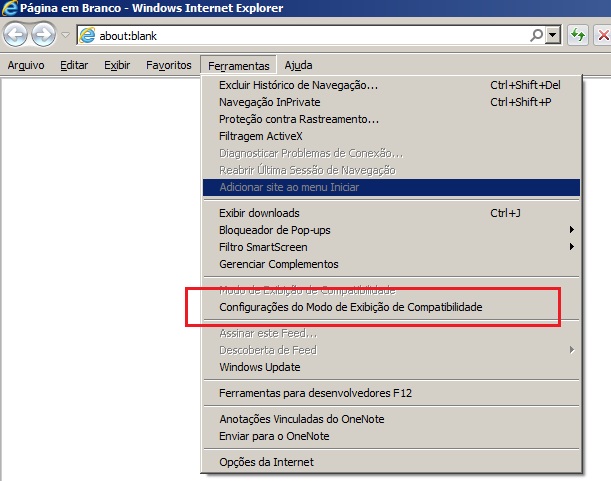This screenshot has width=611, height=481.
Task: Launch Windows Update from menu
Action: click(x=391, y=367)
